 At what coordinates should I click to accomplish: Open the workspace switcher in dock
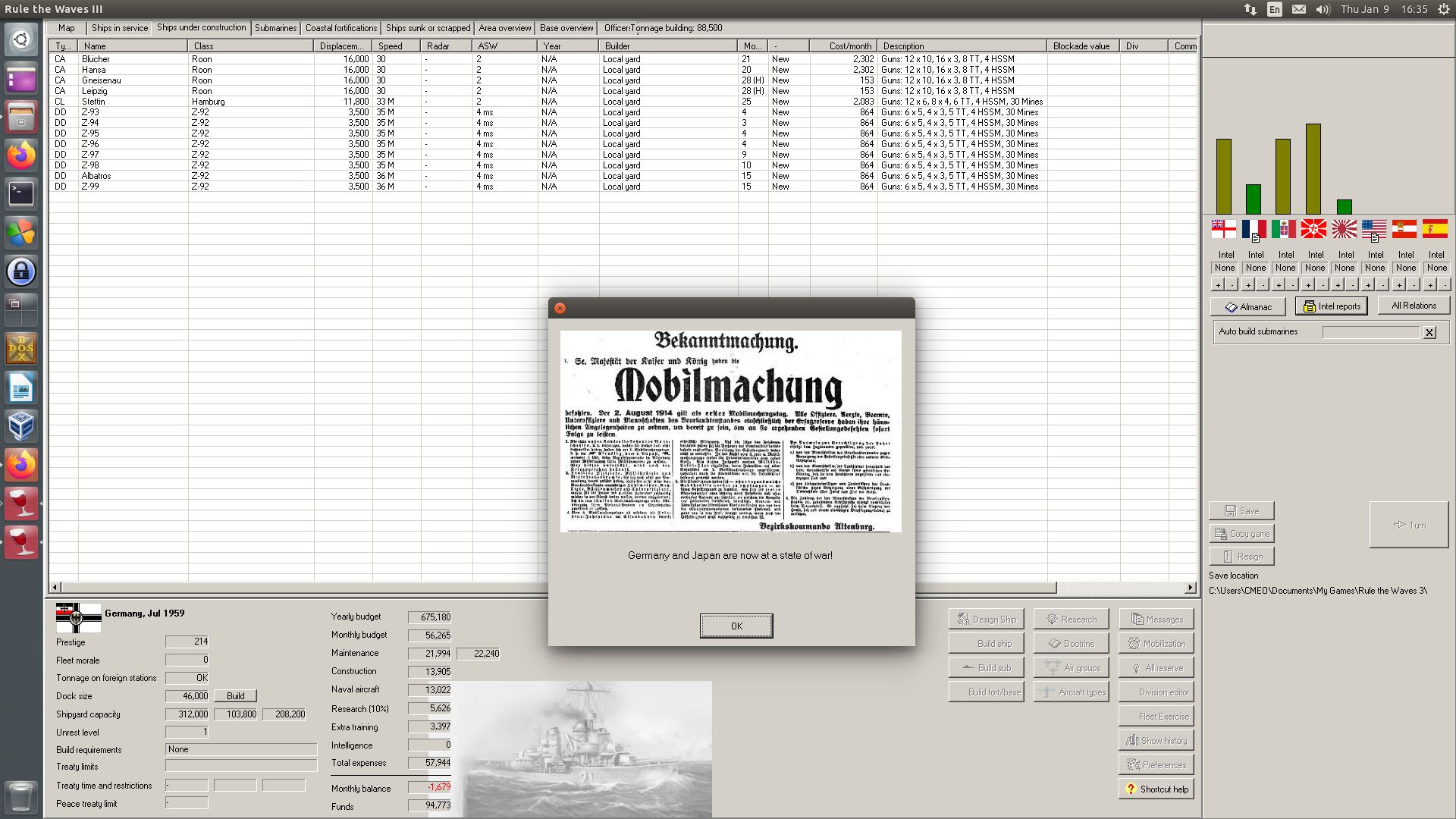tap(21, 310)
